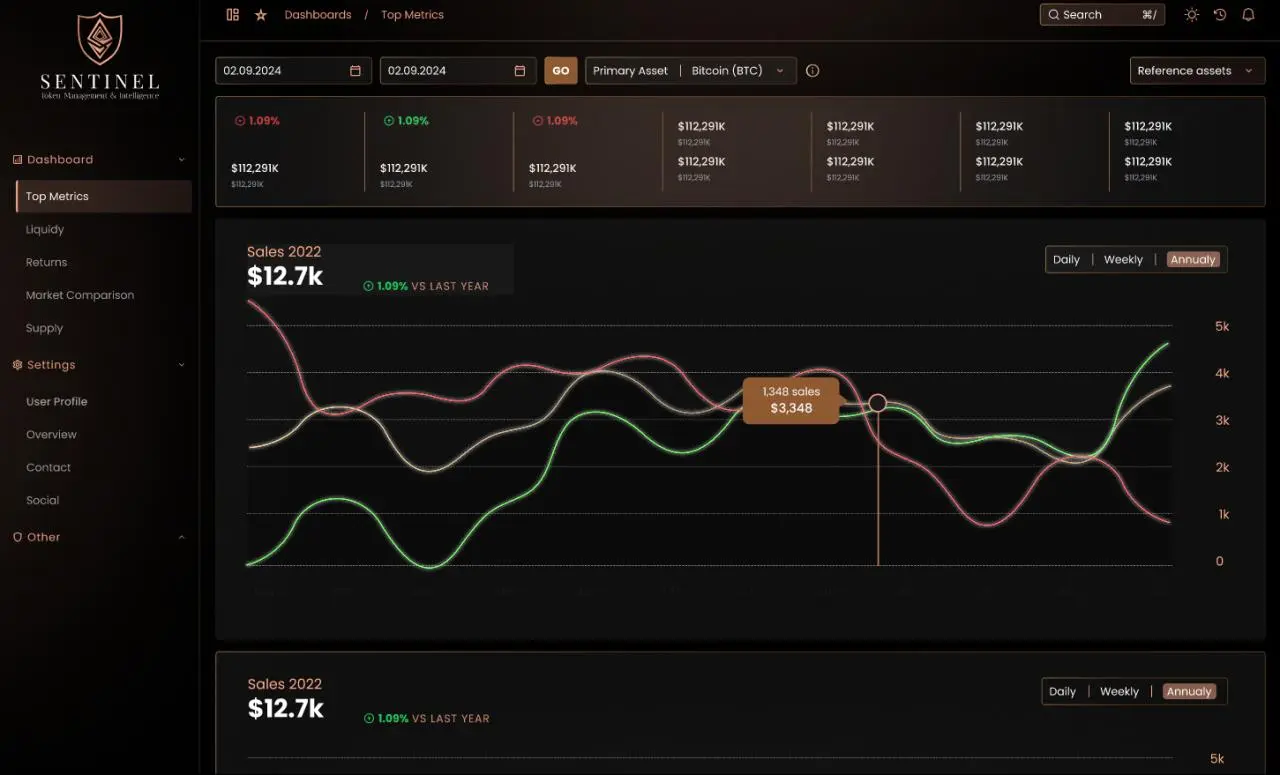Click the 1,348 sales tooltip
The image size is (1280, 775).
click(791, 400)
